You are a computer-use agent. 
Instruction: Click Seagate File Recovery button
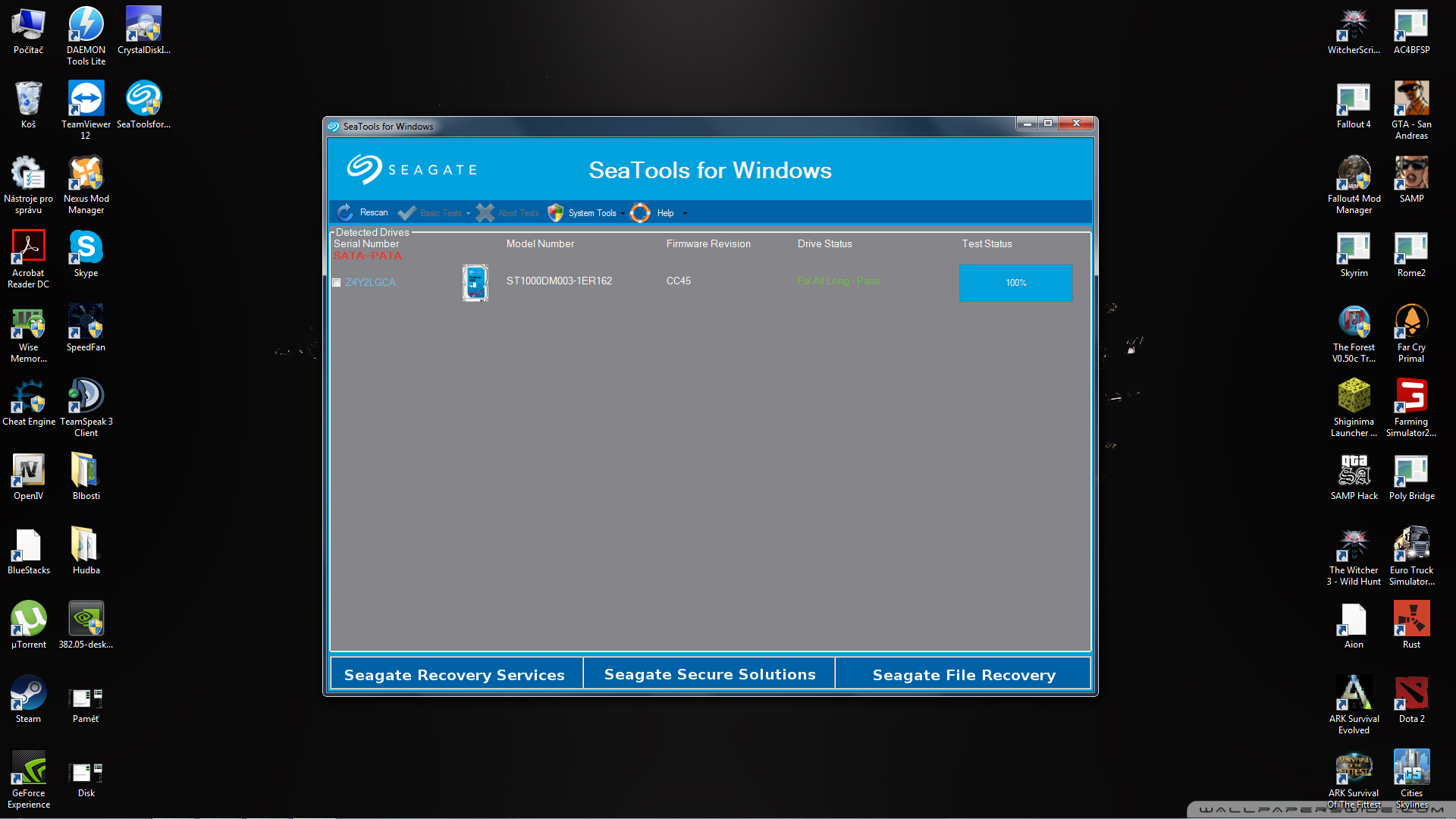(964, 674)
